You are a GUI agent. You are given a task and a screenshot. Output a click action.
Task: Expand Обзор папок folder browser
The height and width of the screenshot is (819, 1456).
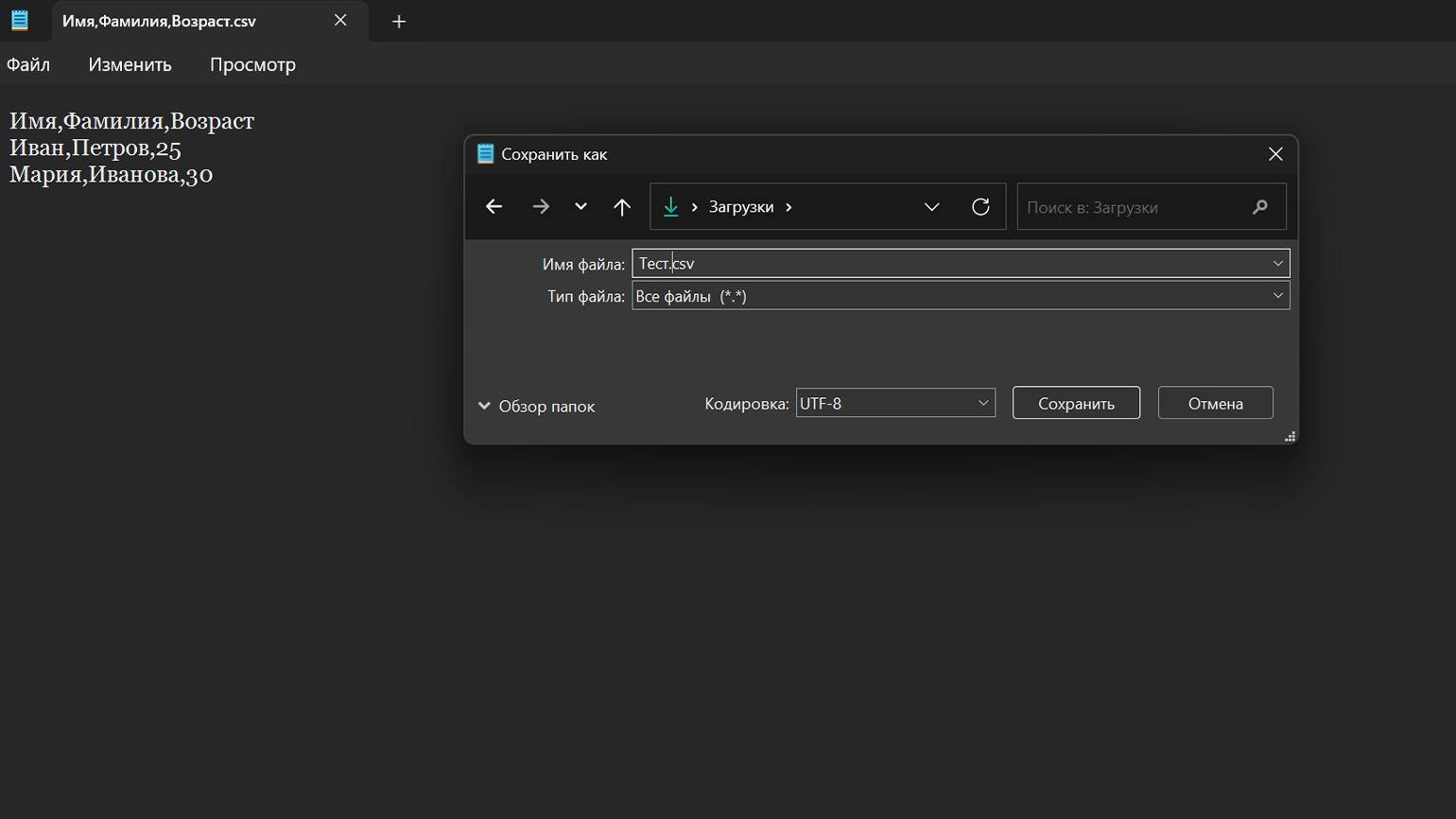pos(536,406)
